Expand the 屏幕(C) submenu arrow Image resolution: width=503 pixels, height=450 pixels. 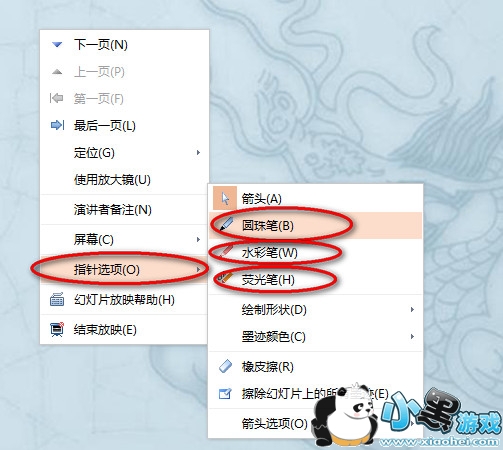198,239
